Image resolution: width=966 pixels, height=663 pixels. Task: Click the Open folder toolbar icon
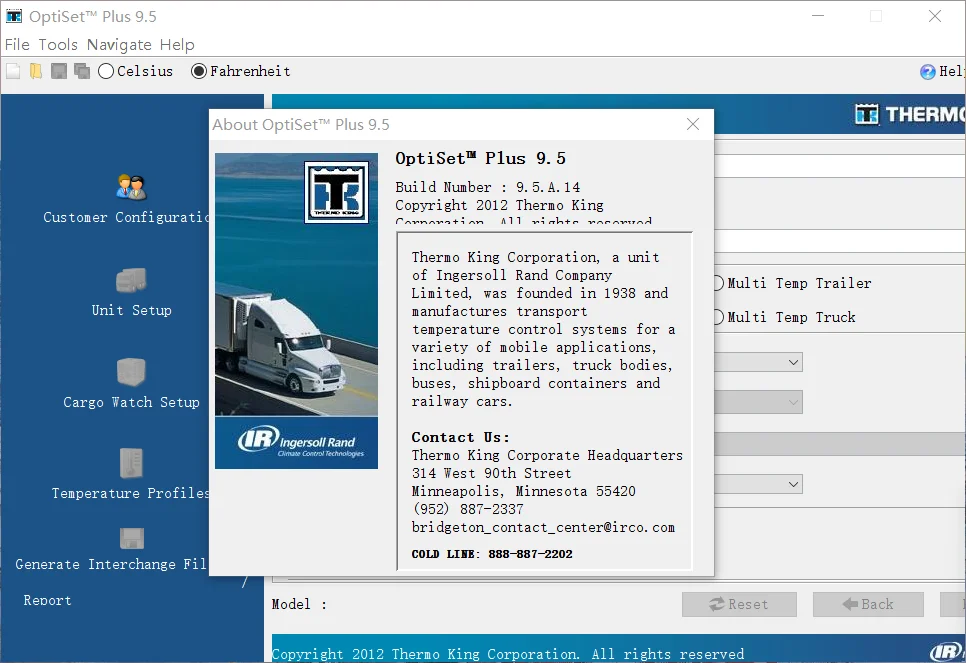click(x=36, y=71)
